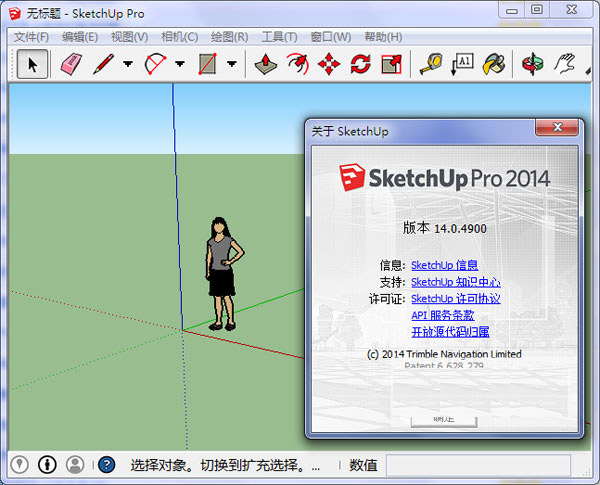Choose the Rotate tool
The width and height of the screenshot is (600, 485).
360,64
